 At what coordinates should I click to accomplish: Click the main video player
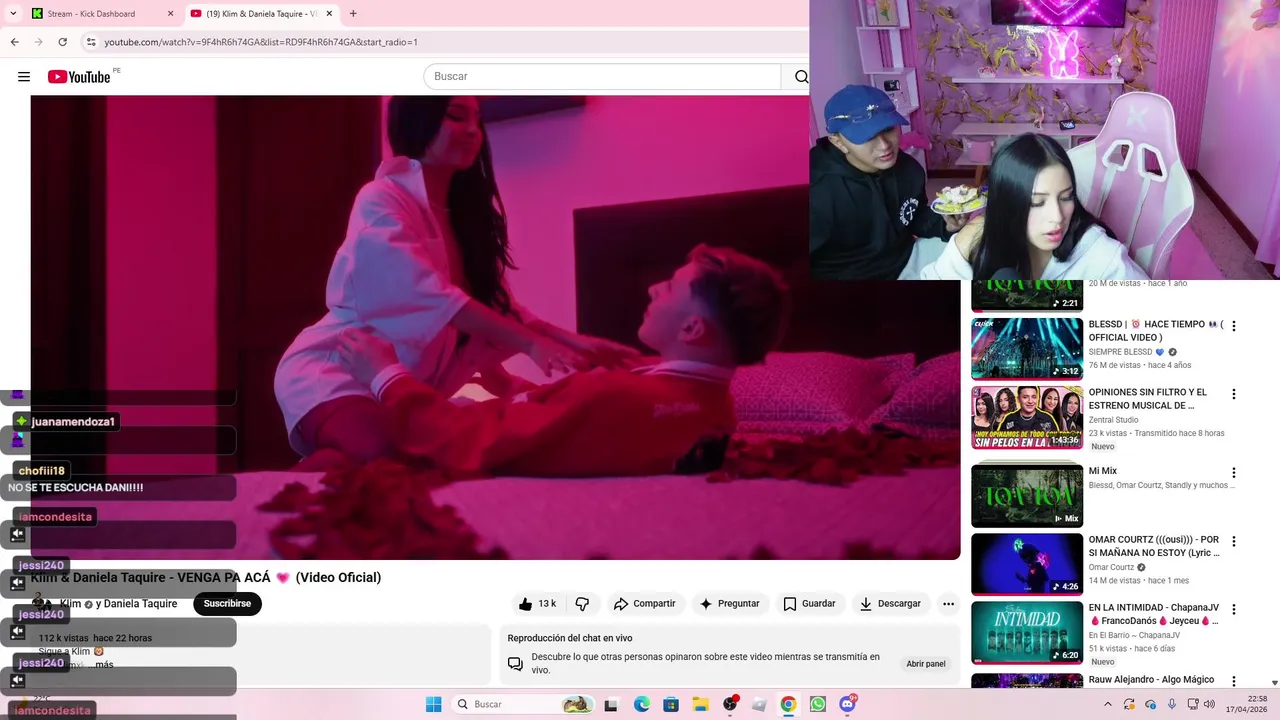(x=495, y=327)
